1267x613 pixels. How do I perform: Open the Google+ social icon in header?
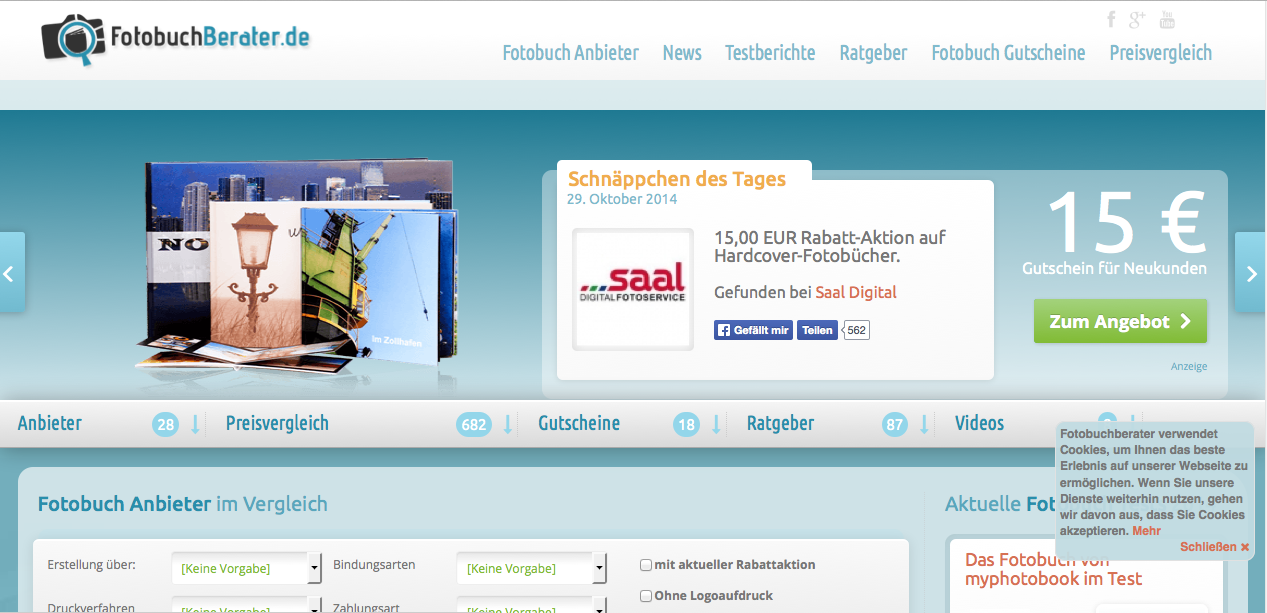1137,20
